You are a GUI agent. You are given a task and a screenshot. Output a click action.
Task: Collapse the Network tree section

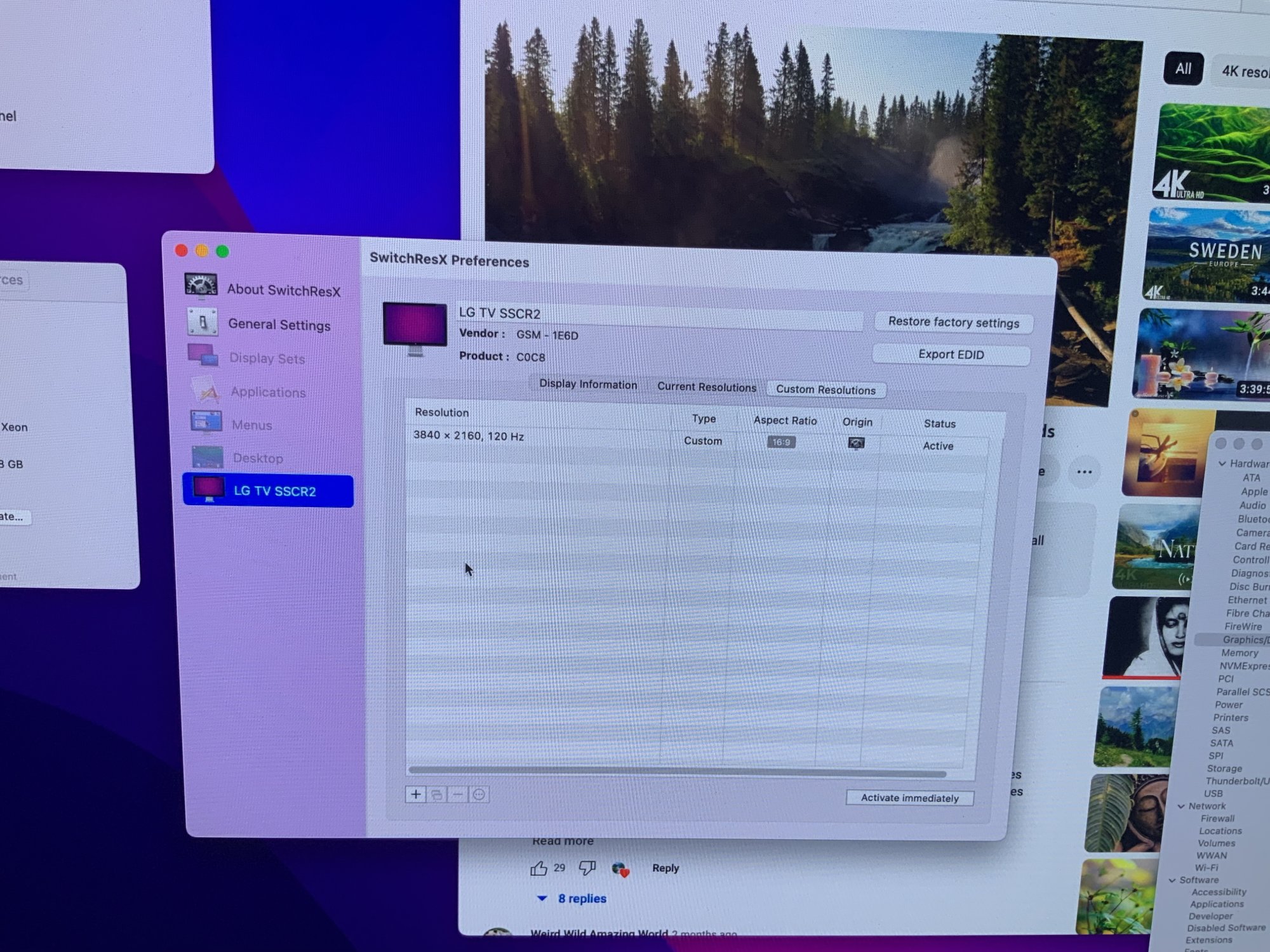(1182, 806)
